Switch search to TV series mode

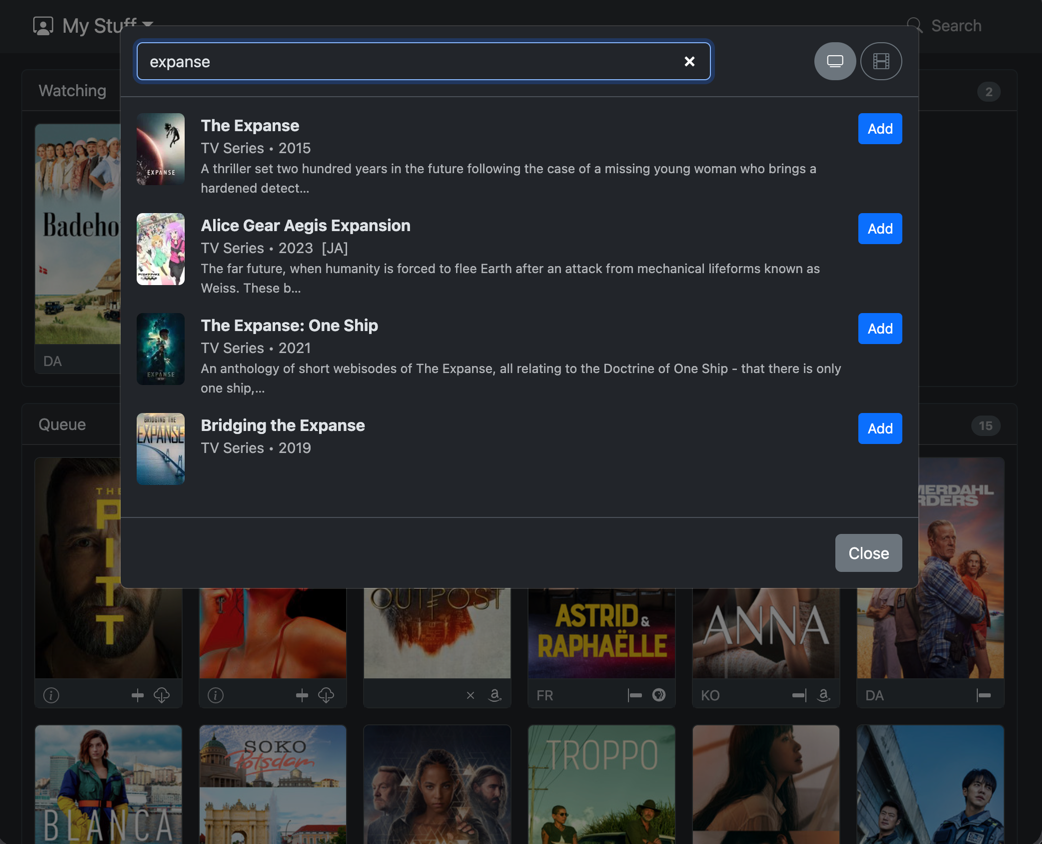[835, 61]
